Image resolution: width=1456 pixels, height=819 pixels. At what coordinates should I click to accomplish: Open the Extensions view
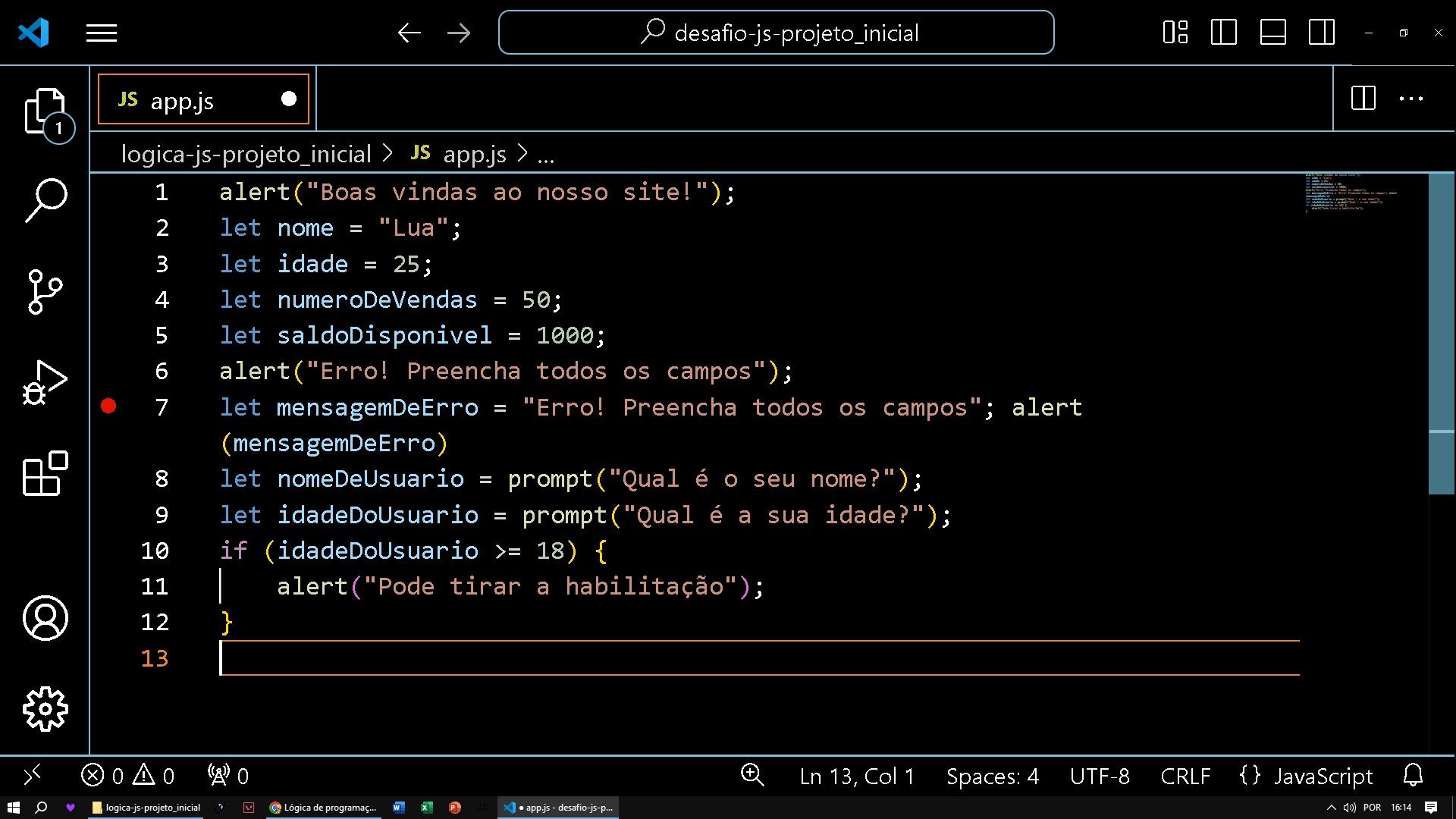pyautogui.click(x=45, y=472)
